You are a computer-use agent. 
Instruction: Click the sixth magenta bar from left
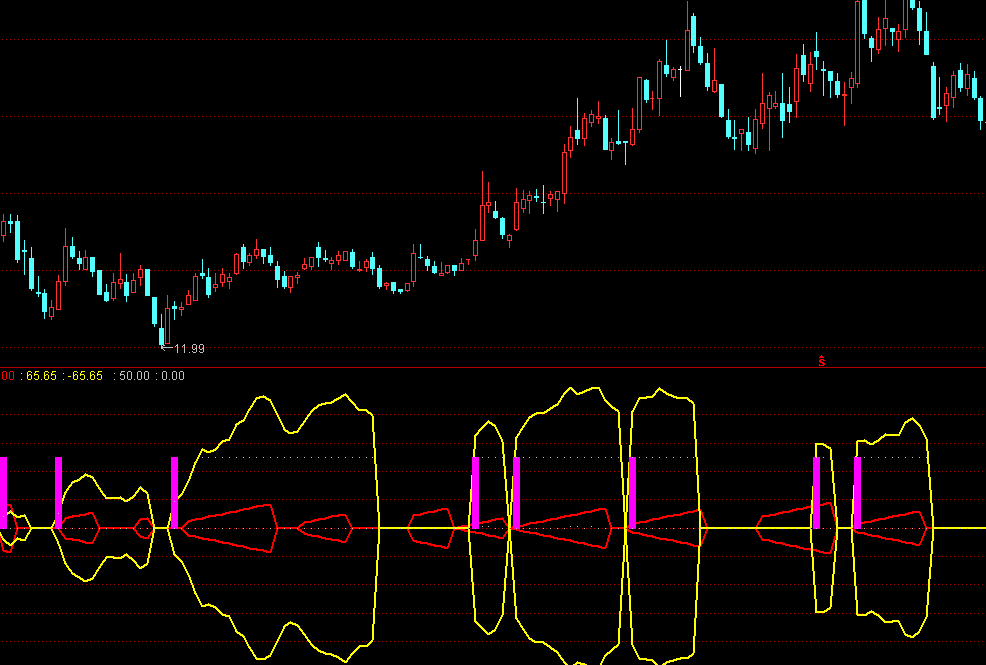(632, 492)
